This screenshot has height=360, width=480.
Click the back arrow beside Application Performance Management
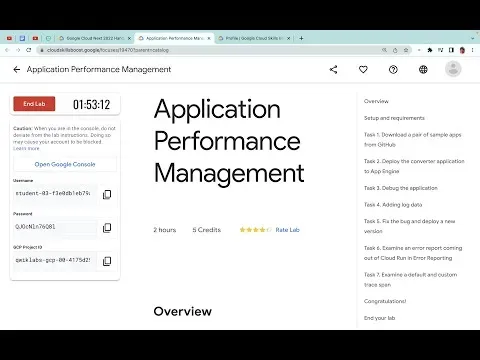(x=17, y=69)
